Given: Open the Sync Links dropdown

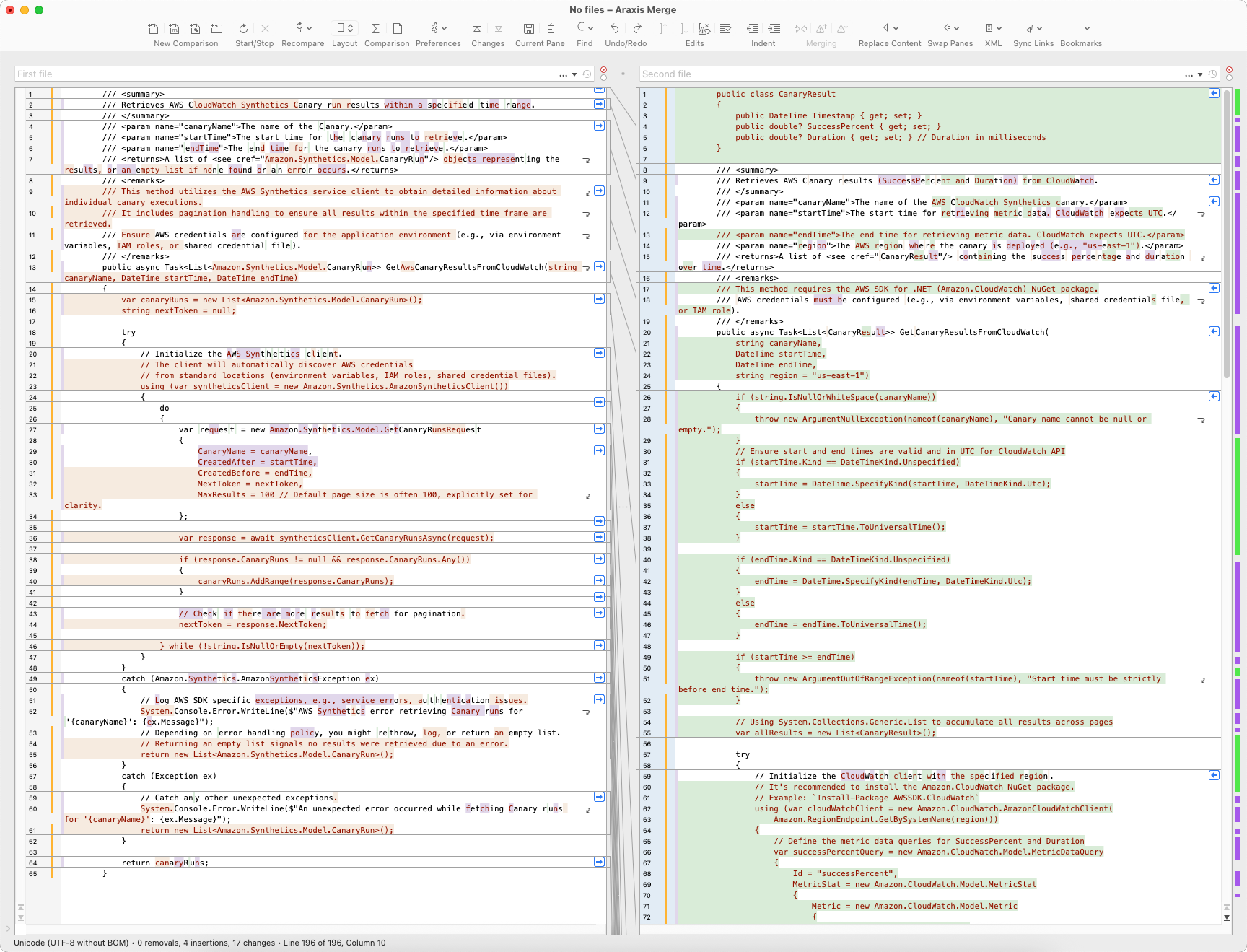Looking at the screenshot, I should click(x=1033, y=29).
